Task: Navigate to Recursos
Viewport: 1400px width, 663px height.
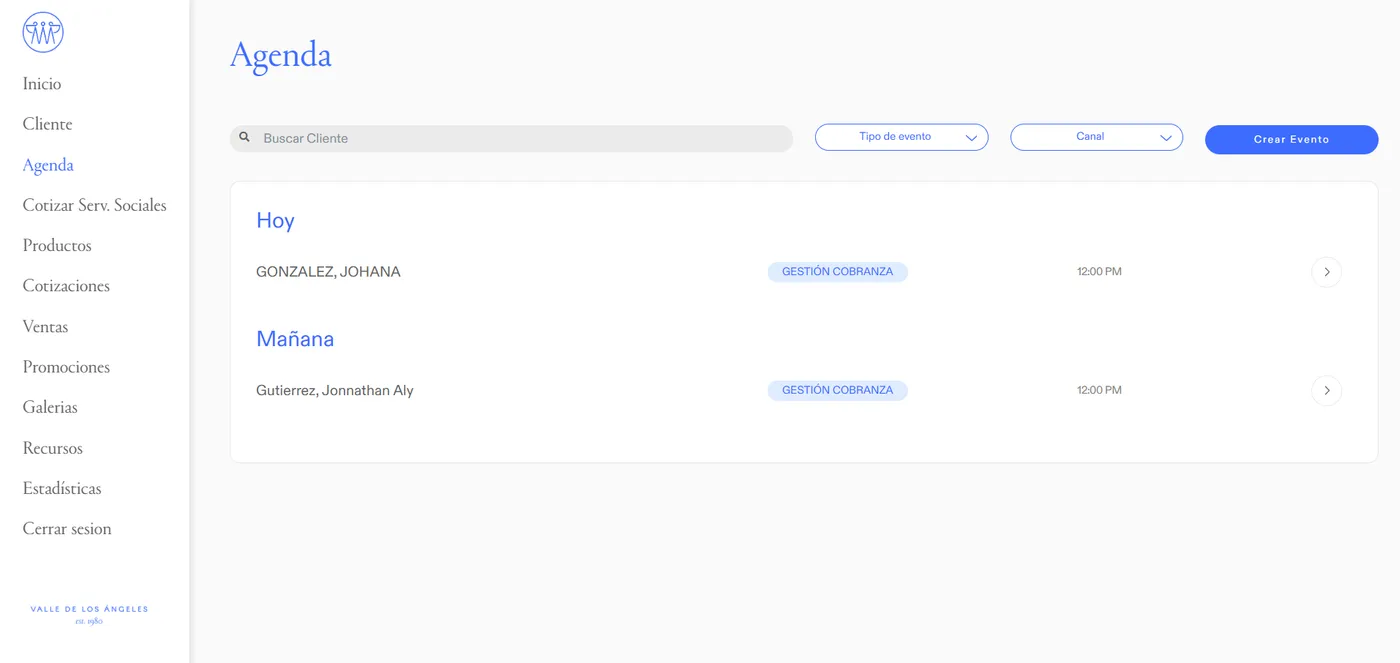Action: (52, 448)
